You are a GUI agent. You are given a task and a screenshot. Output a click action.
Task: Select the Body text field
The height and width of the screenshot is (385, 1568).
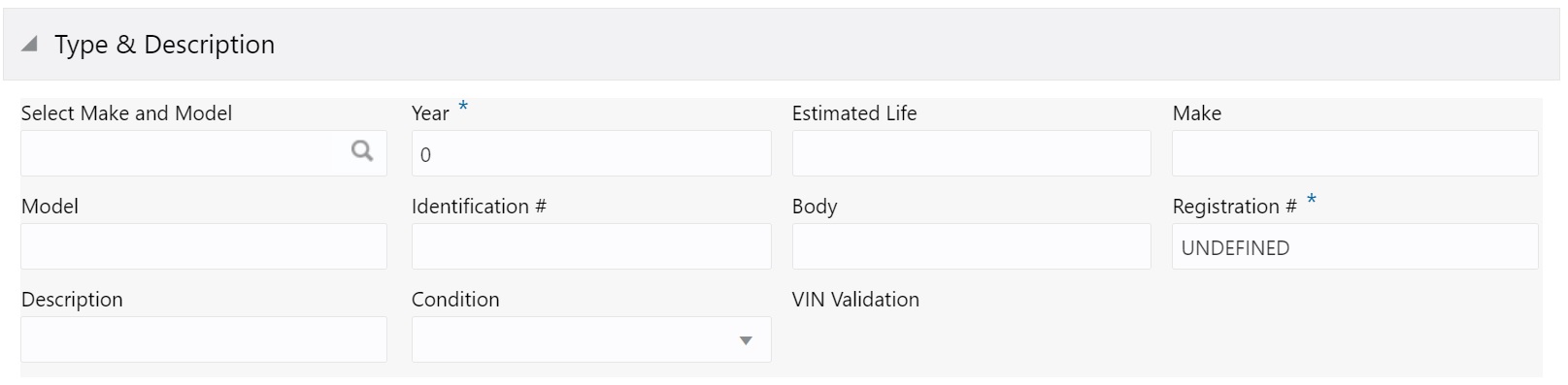[972, 246]
